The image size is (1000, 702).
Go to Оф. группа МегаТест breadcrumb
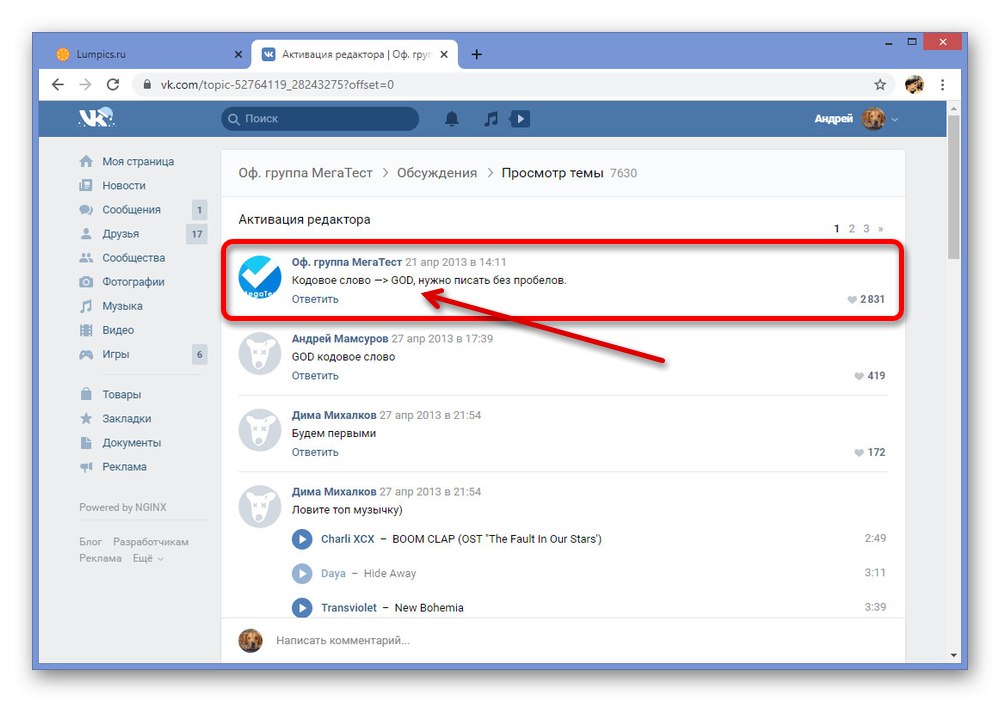tap(305, 173)
